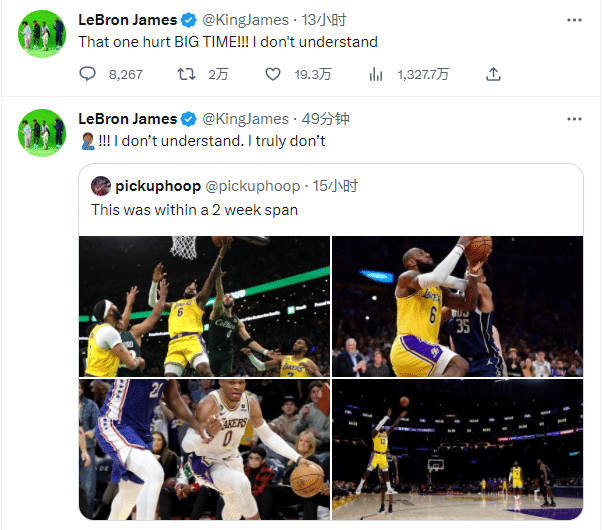The height and width of the screenshot is (530, 604).
Task: Open pickuphoop name in quoted tweet
Action: pos(157,186)
